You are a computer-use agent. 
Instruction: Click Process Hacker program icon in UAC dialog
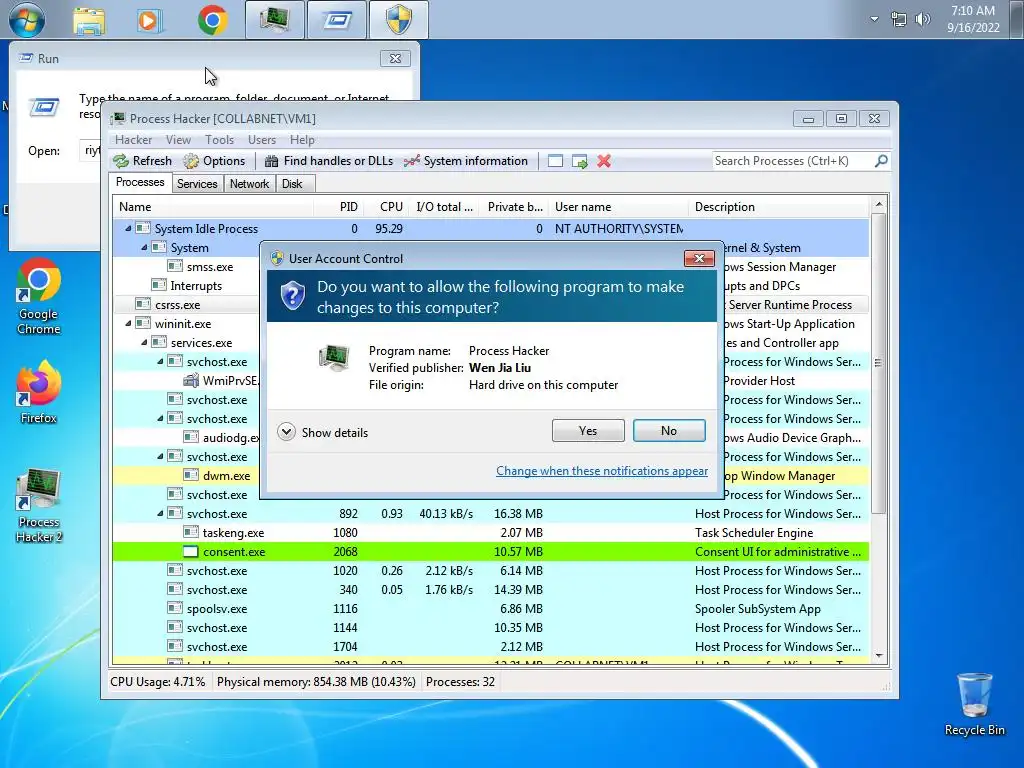[334, 358]
